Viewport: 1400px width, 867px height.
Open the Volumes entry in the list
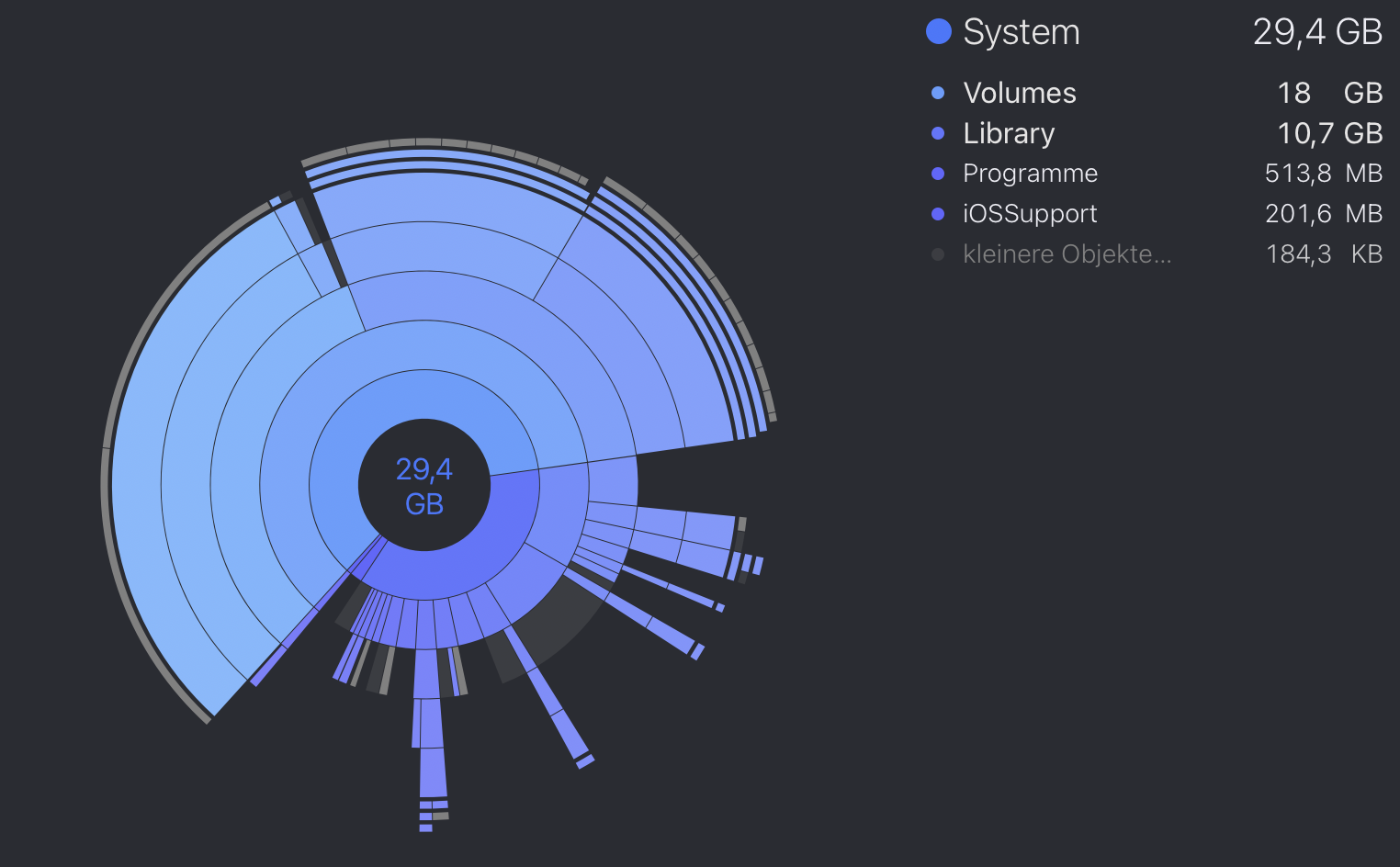pos(1020,93)
